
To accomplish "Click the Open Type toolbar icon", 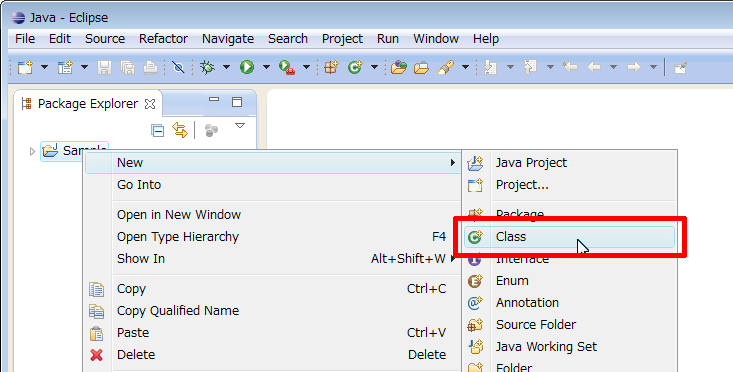I will [399, 67].
